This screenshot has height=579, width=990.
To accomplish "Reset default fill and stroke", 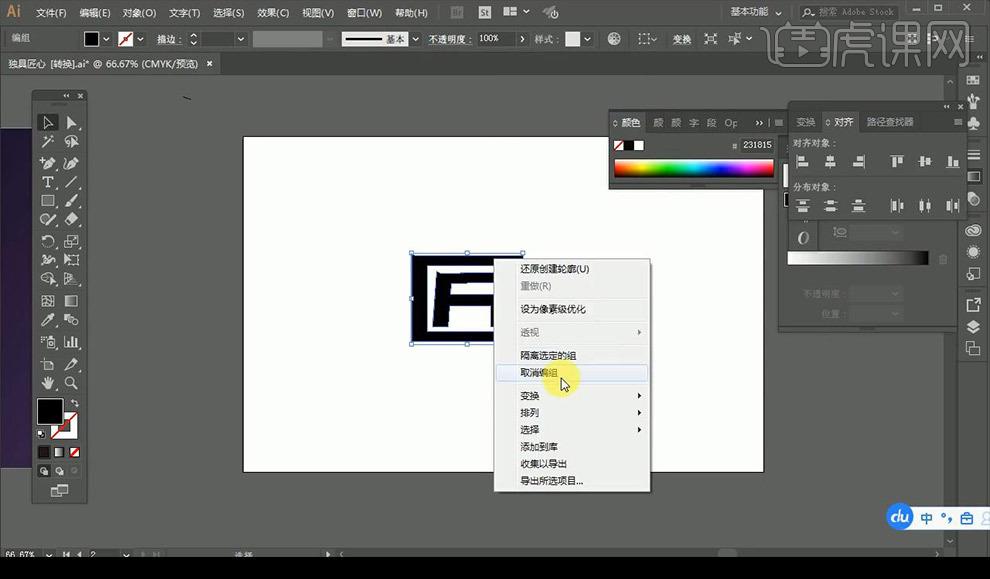I will (42, 434).
